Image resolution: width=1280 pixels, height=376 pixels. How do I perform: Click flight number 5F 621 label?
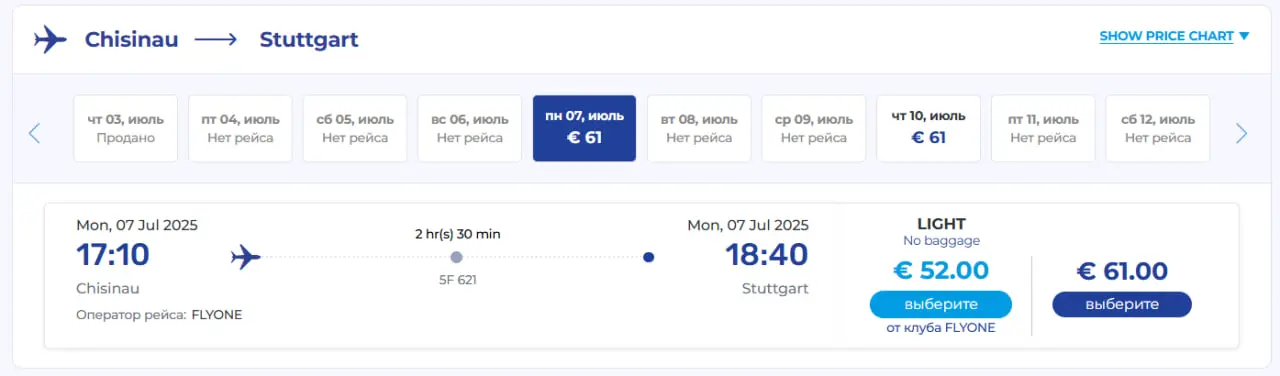pyautogui.click(x=458, y=280)
